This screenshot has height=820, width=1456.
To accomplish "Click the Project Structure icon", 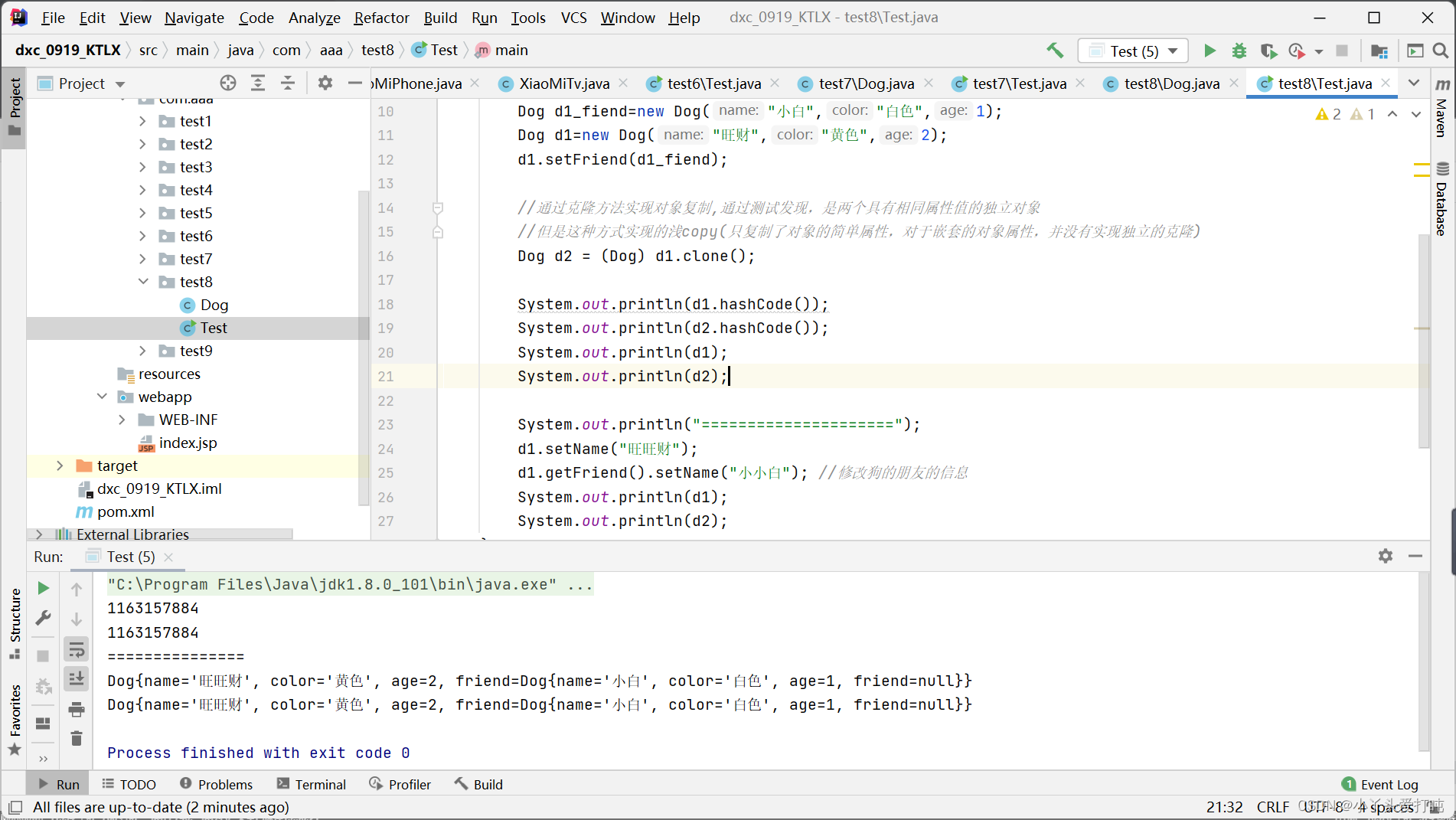I will click(x=1379, y=51).
